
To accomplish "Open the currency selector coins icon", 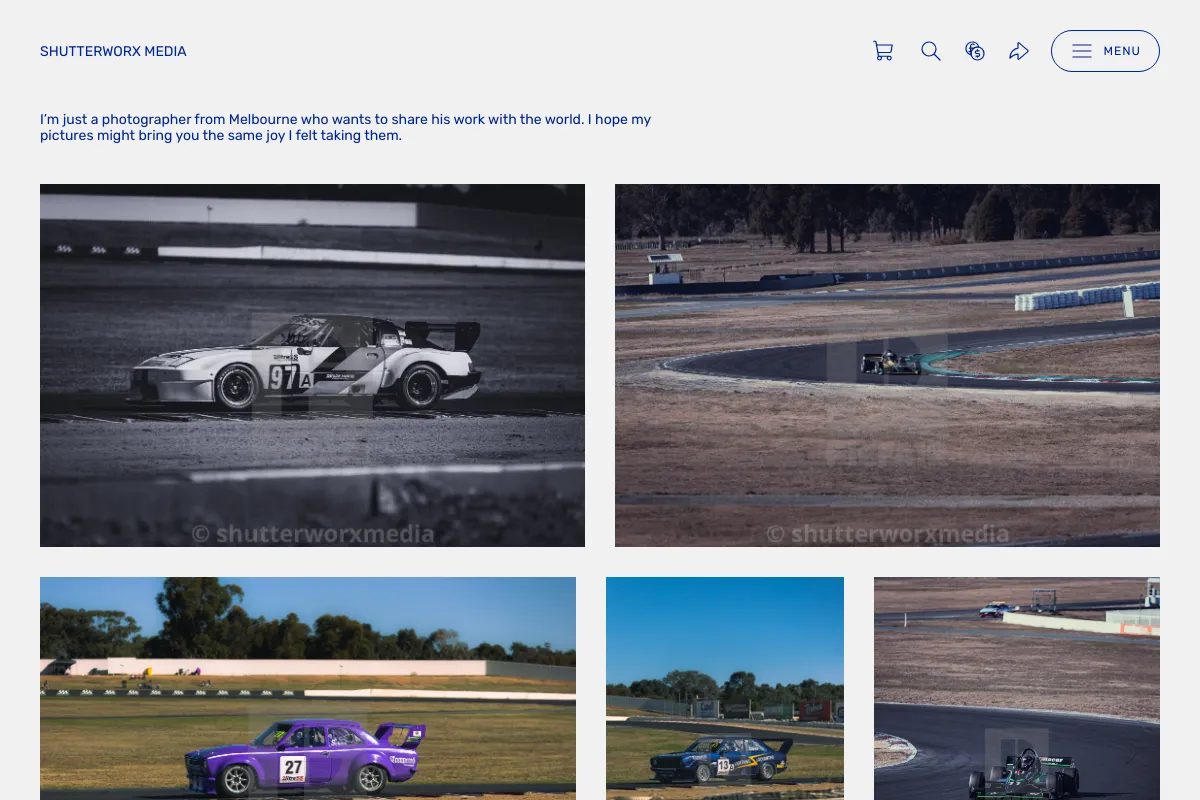I will click(975, 51).
